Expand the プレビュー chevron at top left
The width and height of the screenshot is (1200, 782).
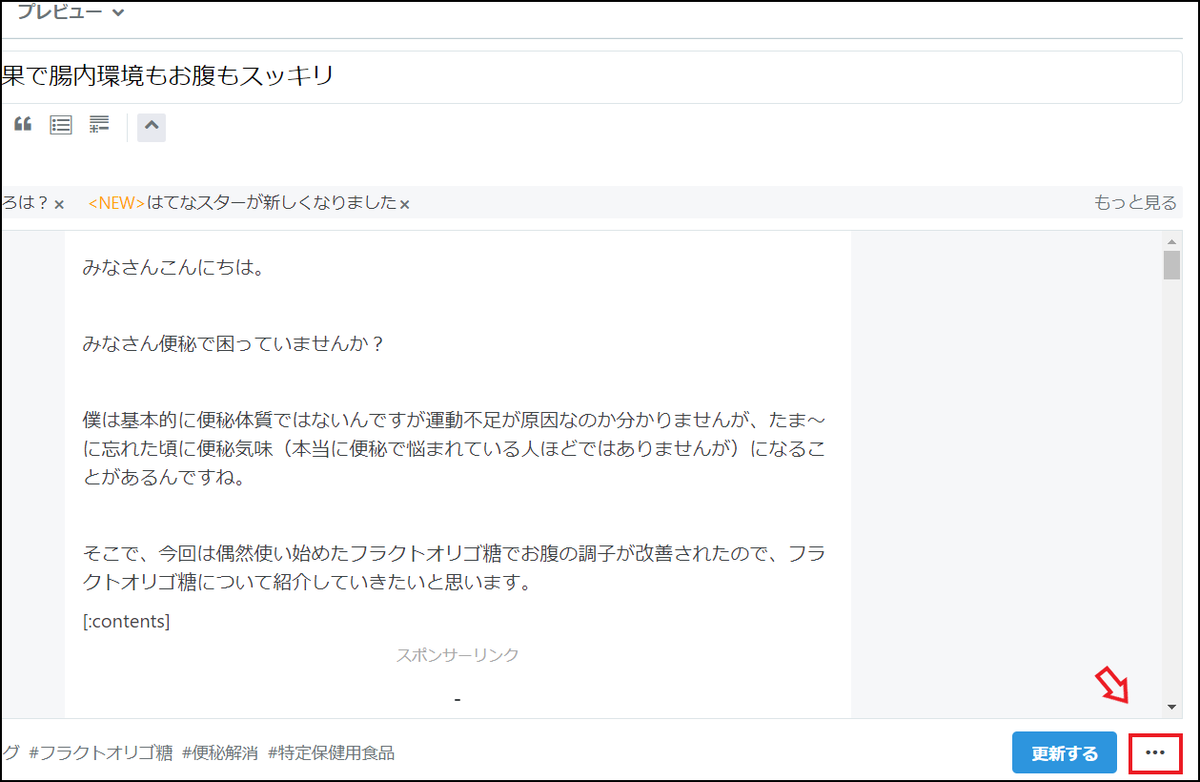[117, 14]
